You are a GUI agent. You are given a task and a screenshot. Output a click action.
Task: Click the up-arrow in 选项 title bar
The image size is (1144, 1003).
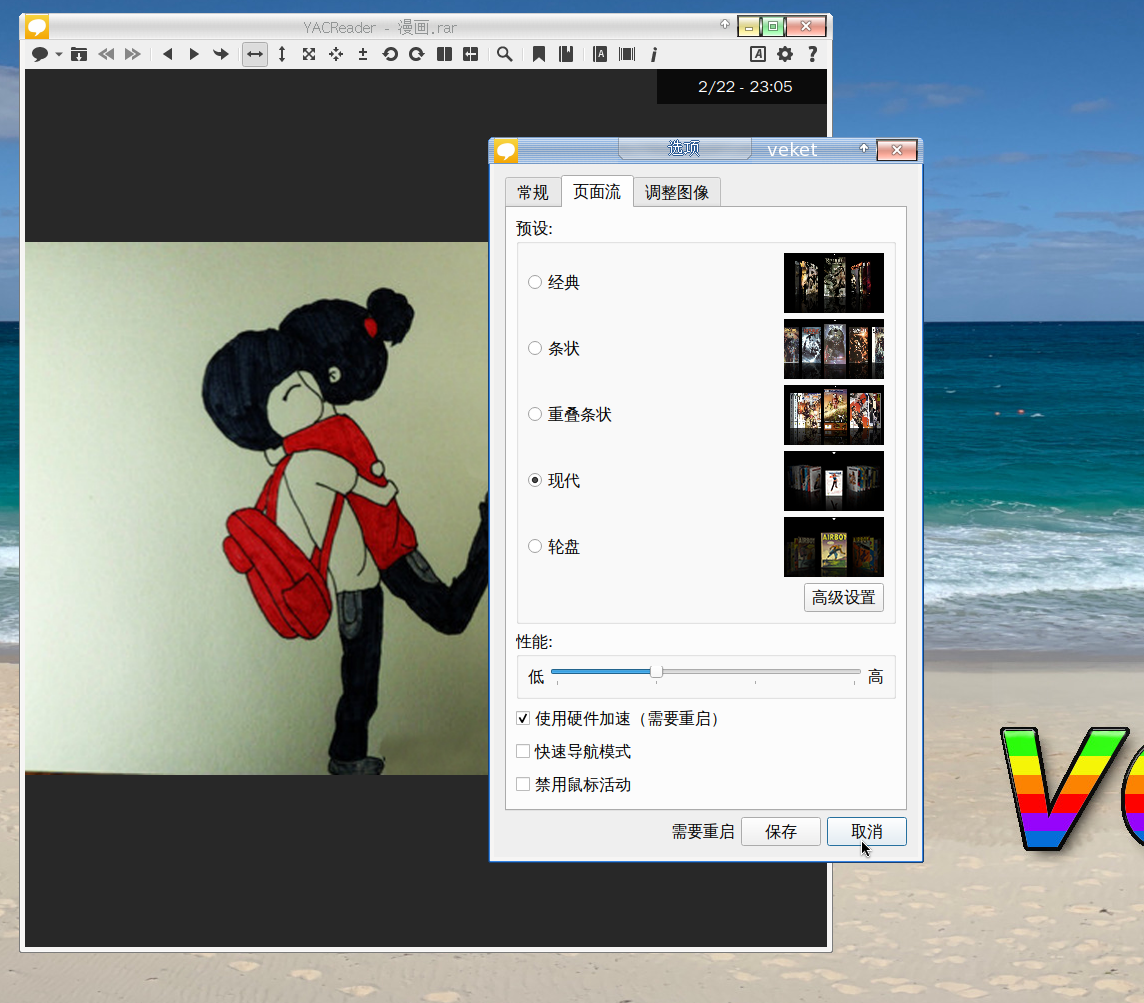[x=864, y=148]
